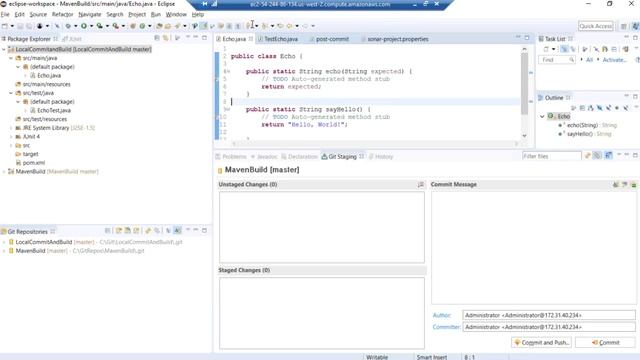Screen dimensions: 640x360
Task: Click the Commit button
Action: coord(605,342)
